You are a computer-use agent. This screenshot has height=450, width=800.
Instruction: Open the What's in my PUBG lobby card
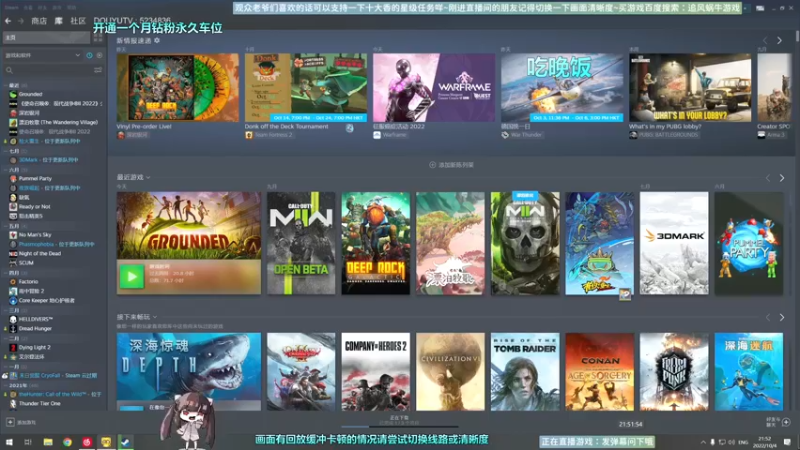click(x=690, y=88)
